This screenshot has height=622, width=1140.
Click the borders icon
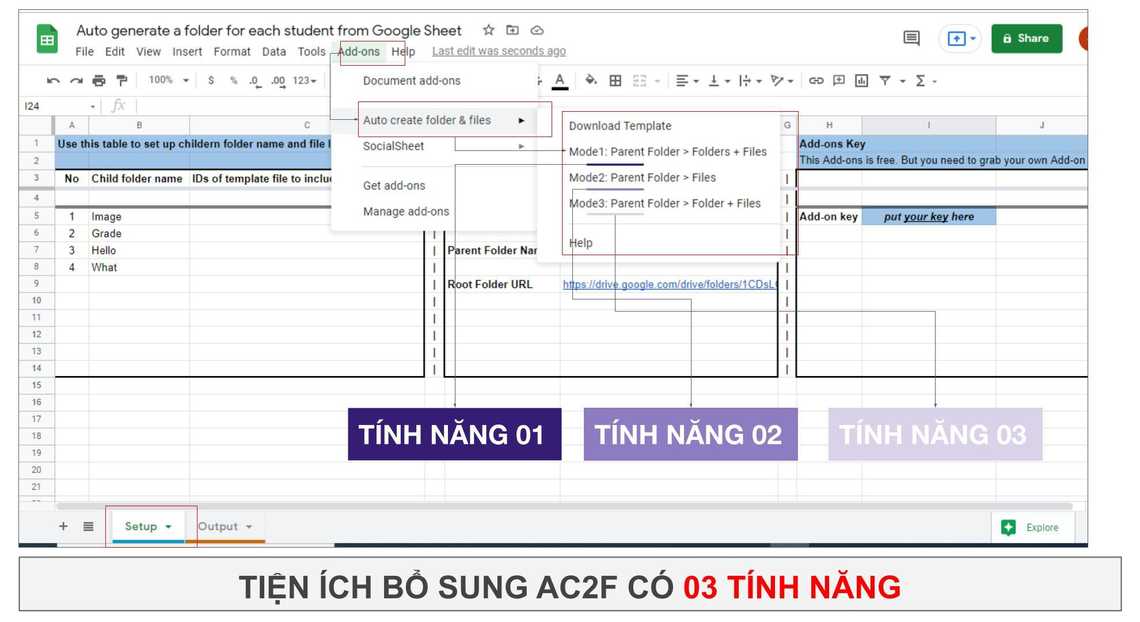(x=615, y=81)
